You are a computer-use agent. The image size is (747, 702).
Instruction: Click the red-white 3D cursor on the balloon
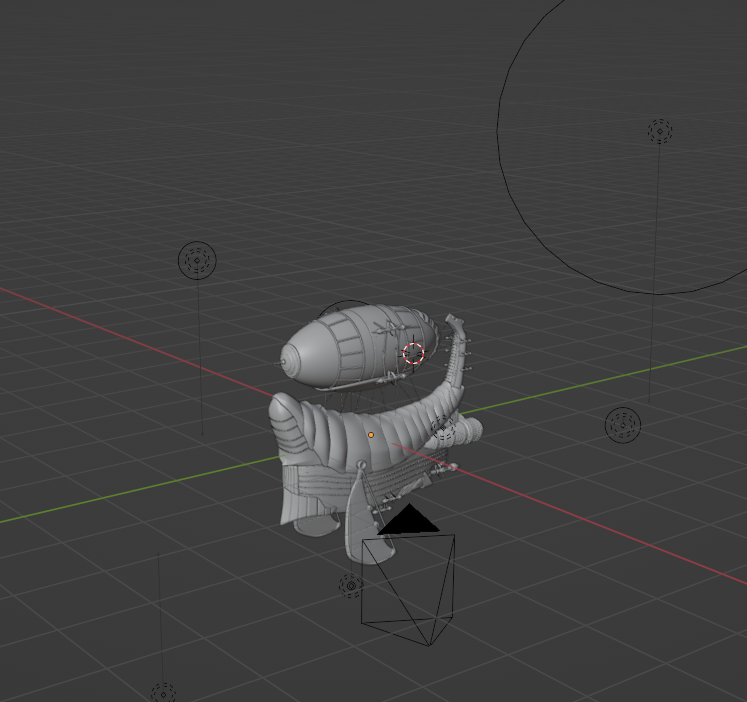413,353
